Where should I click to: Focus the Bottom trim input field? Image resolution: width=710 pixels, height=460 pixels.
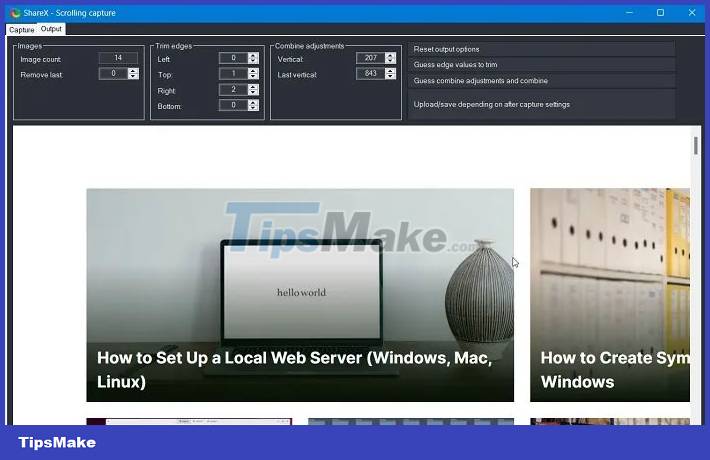pyautogui.click(x=233, y=105)
